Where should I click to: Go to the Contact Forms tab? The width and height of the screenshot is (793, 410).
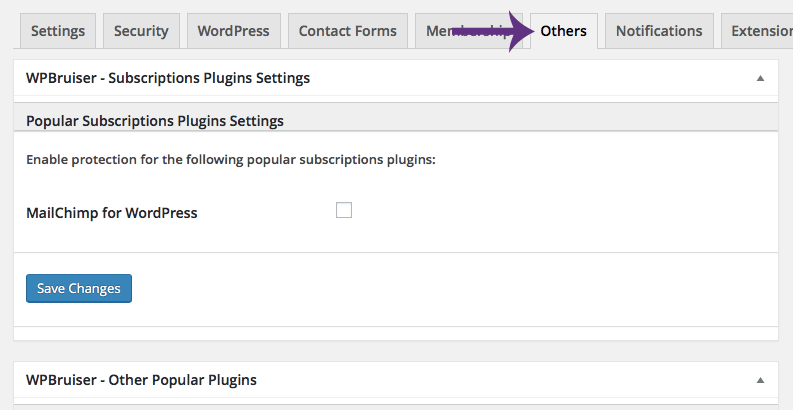click(347, 31)
